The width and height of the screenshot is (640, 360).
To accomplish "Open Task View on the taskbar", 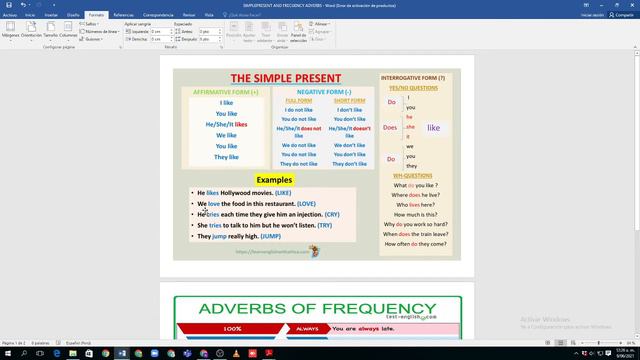I will pyautogui.click(x=40, y=353).
